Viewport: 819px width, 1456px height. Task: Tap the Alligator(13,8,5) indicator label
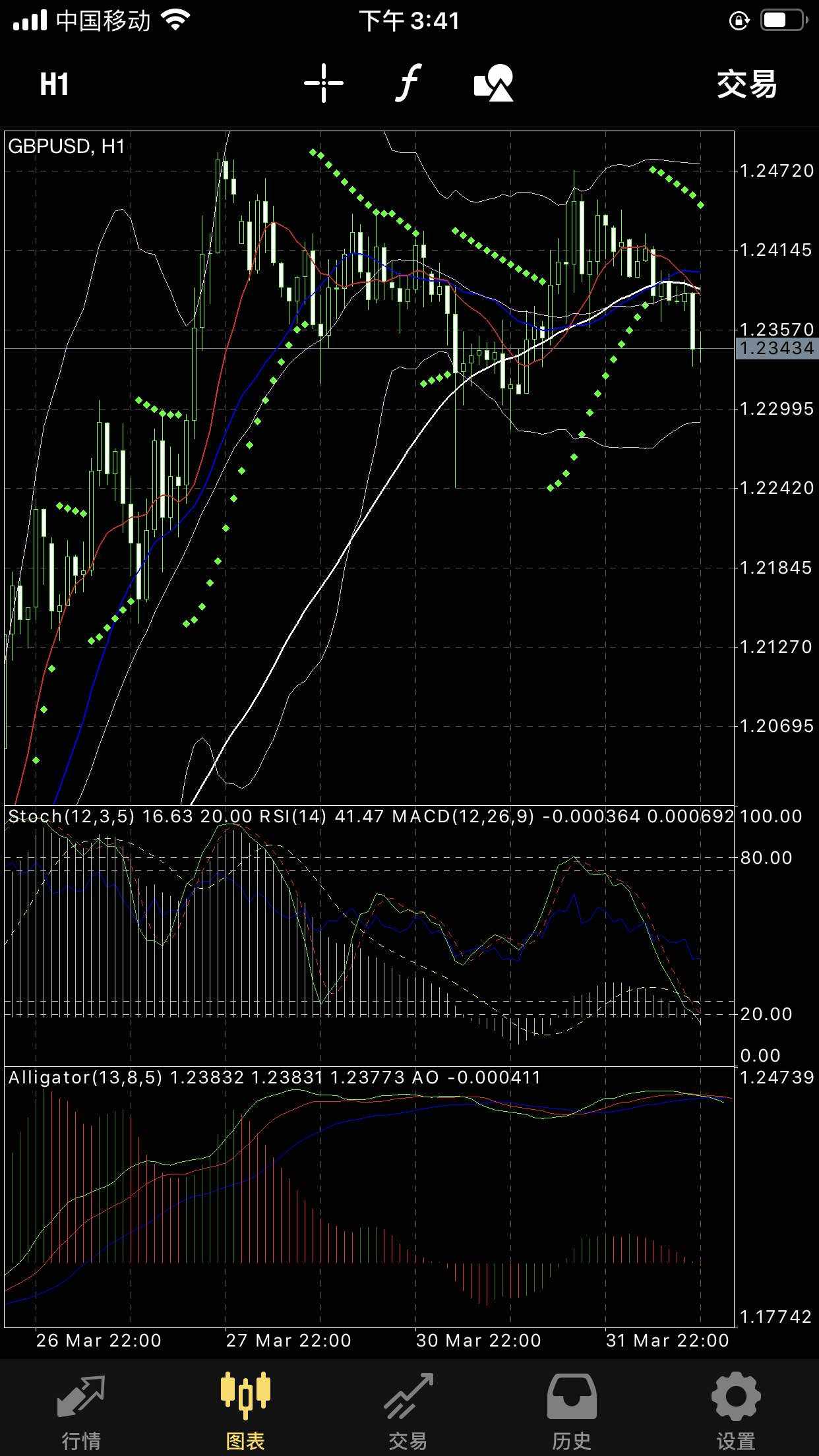click(x=85, y=1077)
